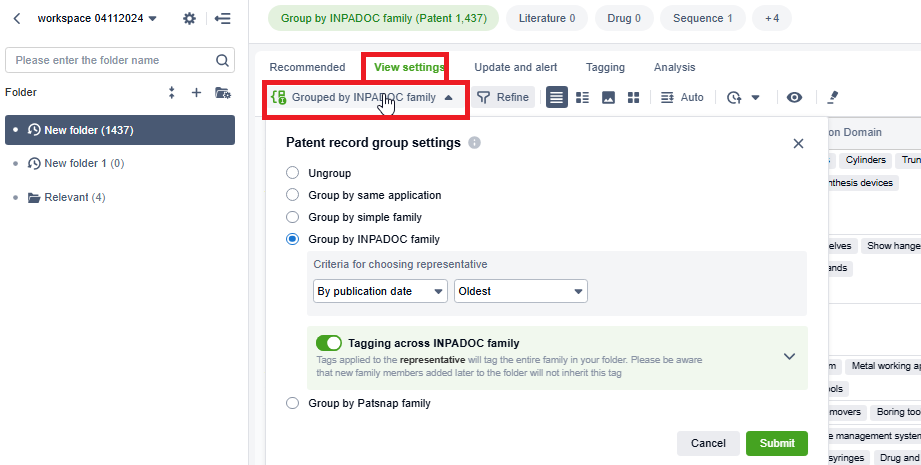
Task: Open the Analysis tab
Action: pos(674,67)
